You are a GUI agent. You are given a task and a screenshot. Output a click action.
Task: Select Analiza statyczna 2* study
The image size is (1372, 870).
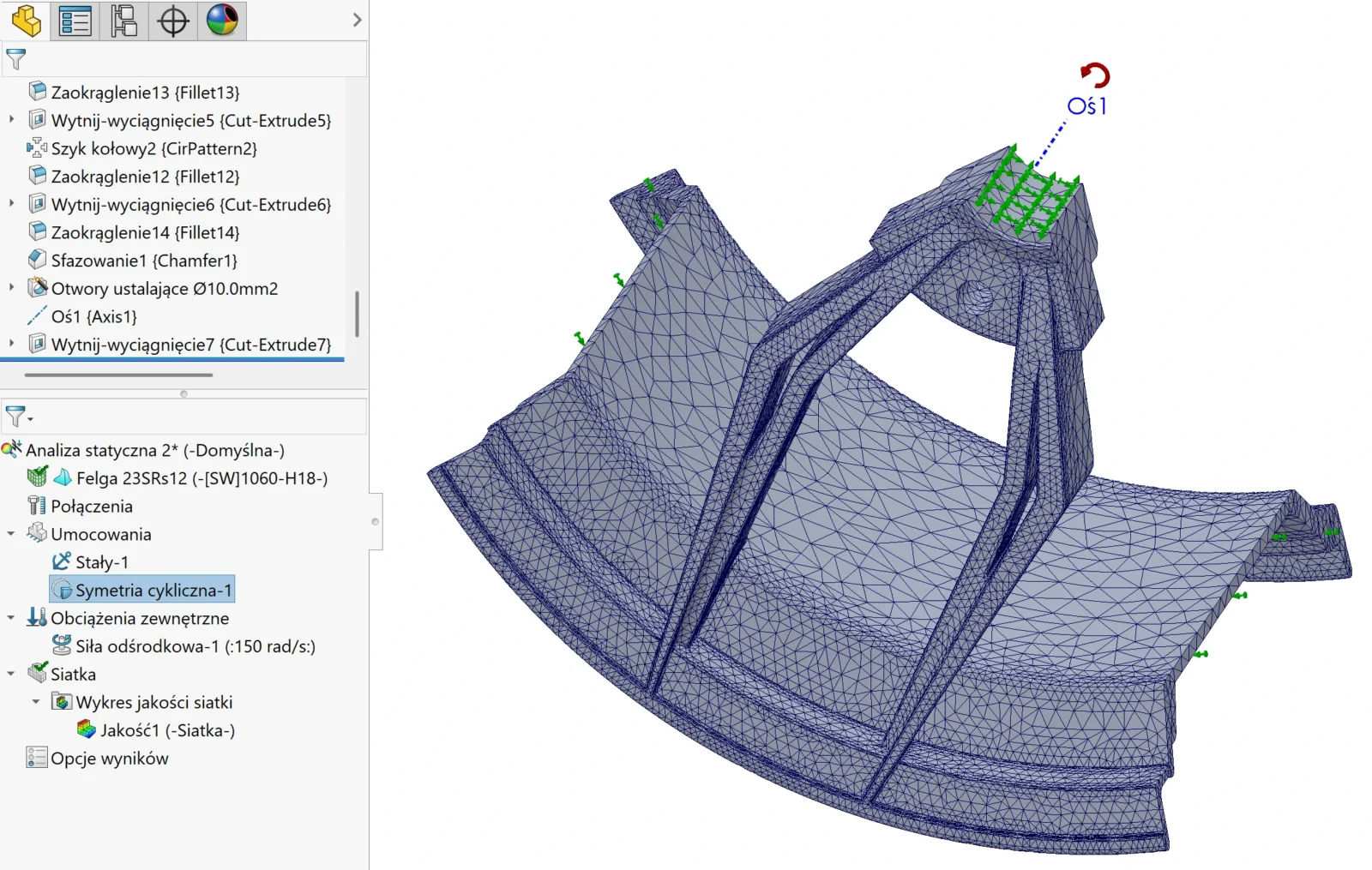point(154,450)
